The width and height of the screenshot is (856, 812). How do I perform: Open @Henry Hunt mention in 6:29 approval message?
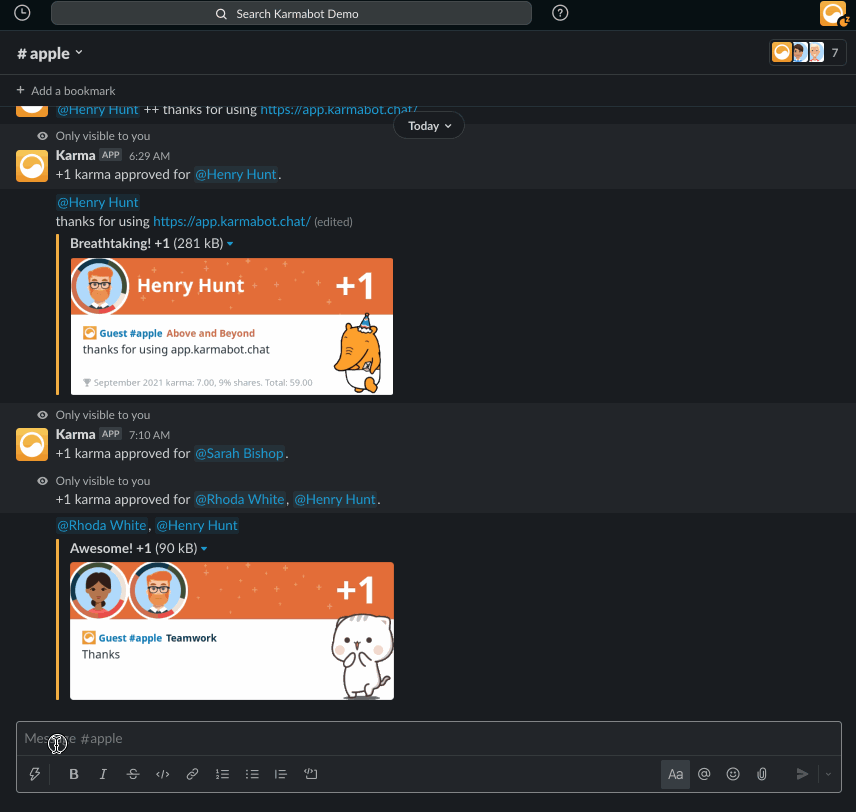(x=236, y=175)
